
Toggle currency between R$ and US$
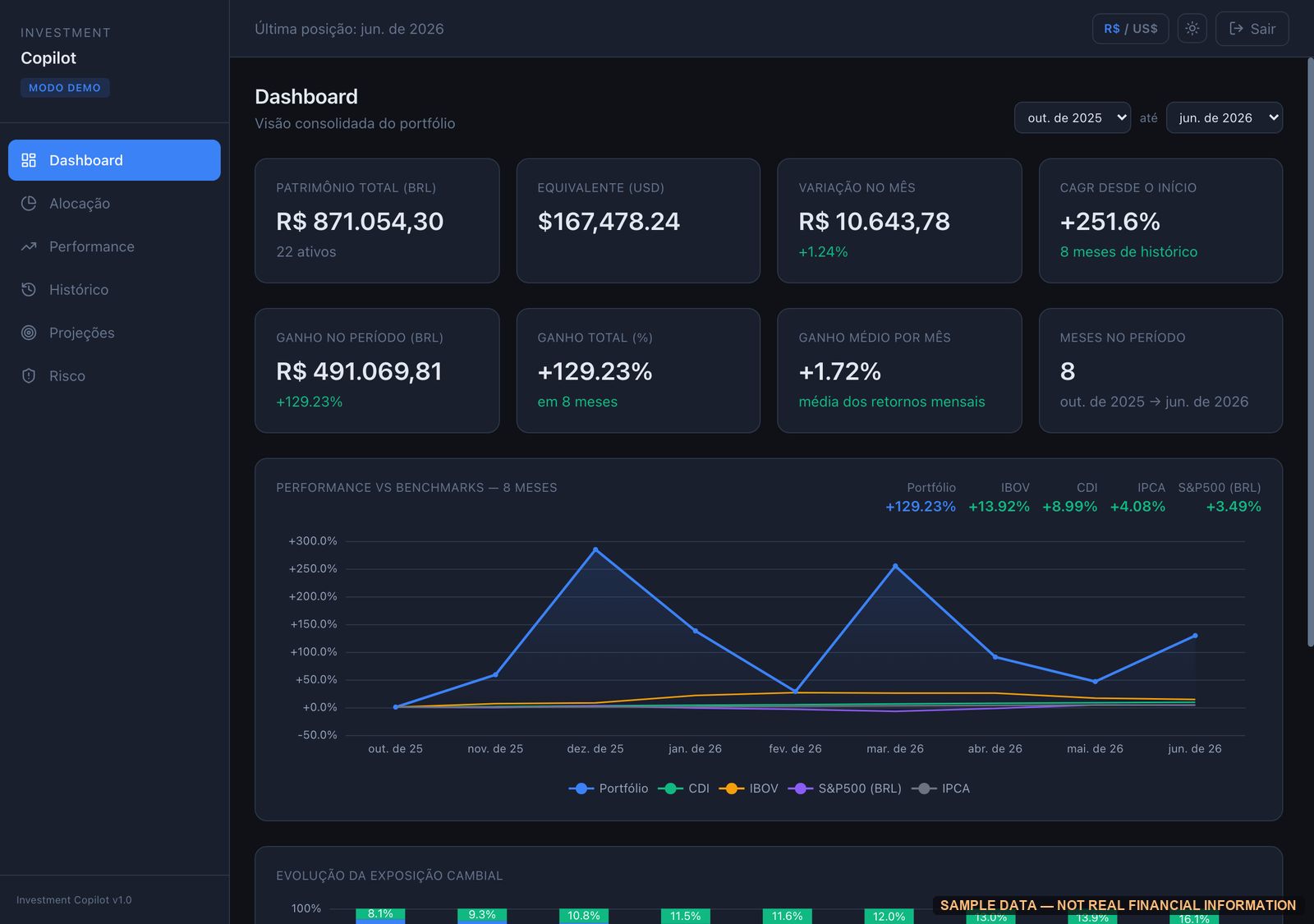pos(1130,29)
